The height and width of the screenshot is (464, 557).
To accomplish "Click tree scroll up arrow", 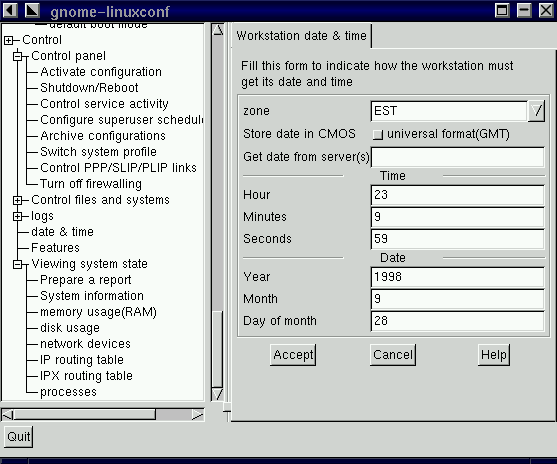I will point(217,30).
